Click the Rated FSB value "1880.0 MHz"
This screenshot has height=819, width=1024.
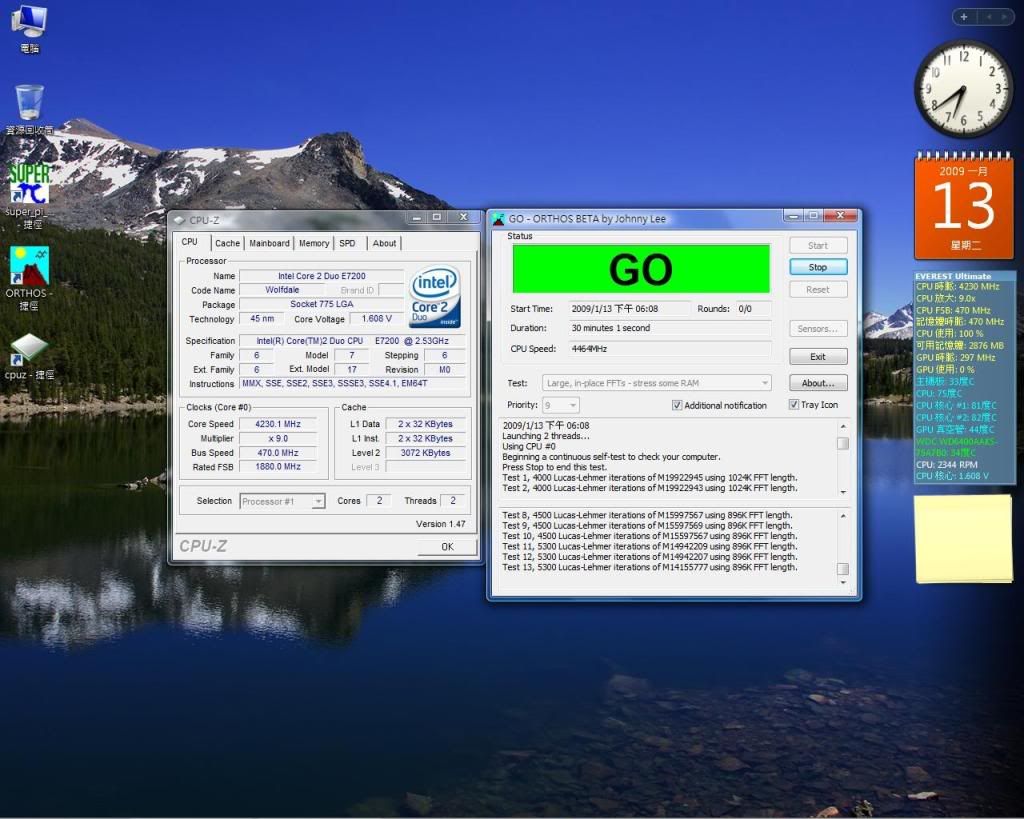(278, 467)
